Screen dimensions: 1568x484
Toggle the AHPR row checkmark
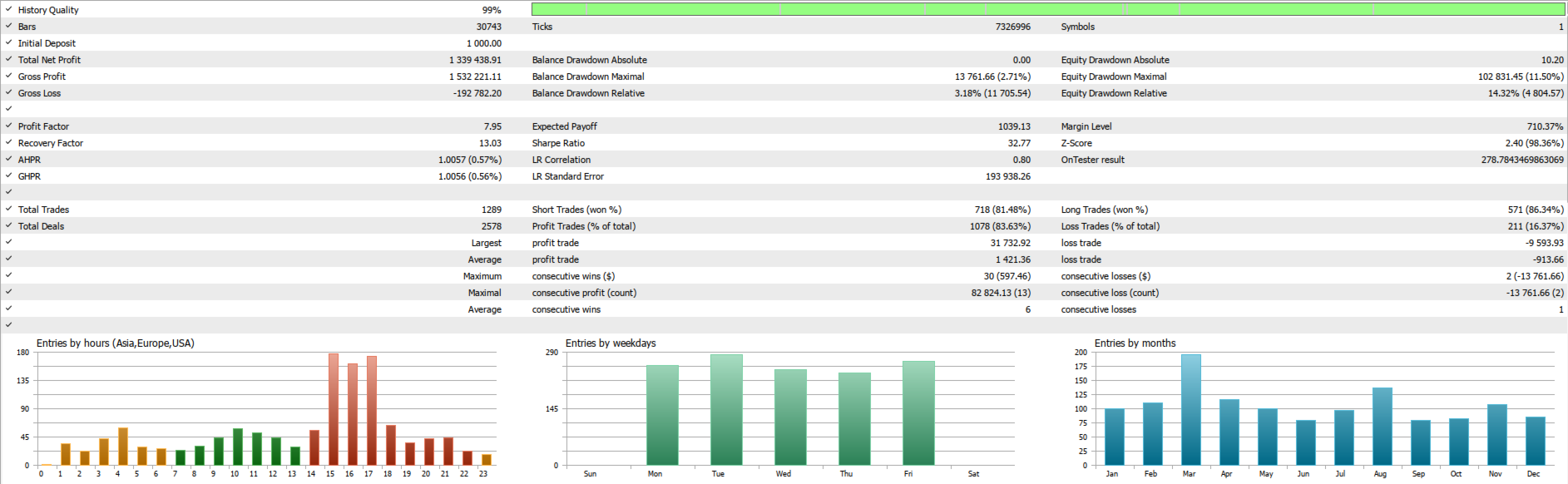point(8,159)
